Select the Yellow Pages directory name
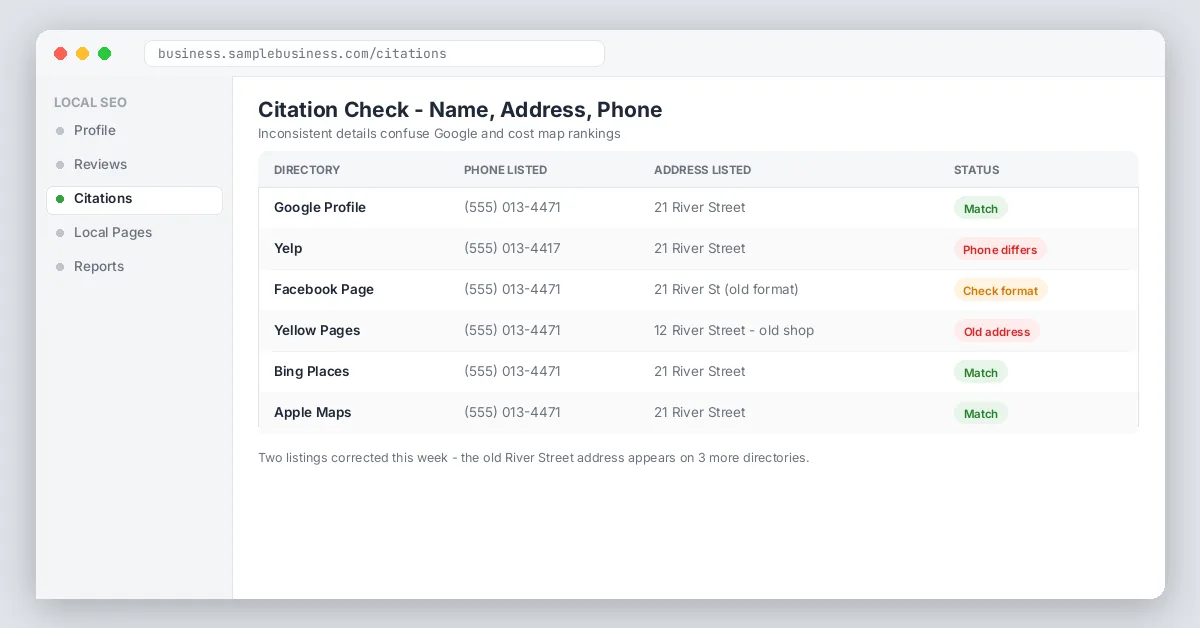 click(x=317, y=331)
